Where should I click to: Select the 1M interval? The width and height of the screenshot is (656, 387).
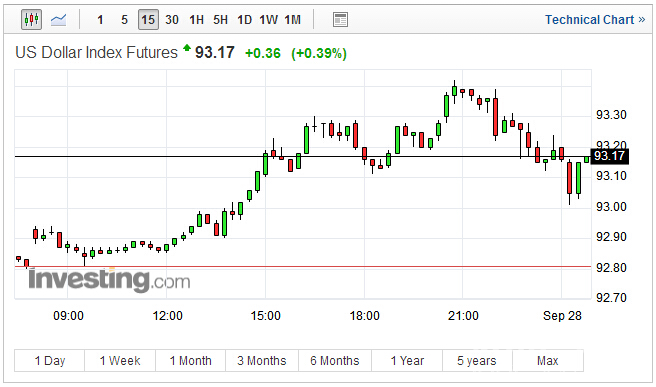(x=292, y=20)
